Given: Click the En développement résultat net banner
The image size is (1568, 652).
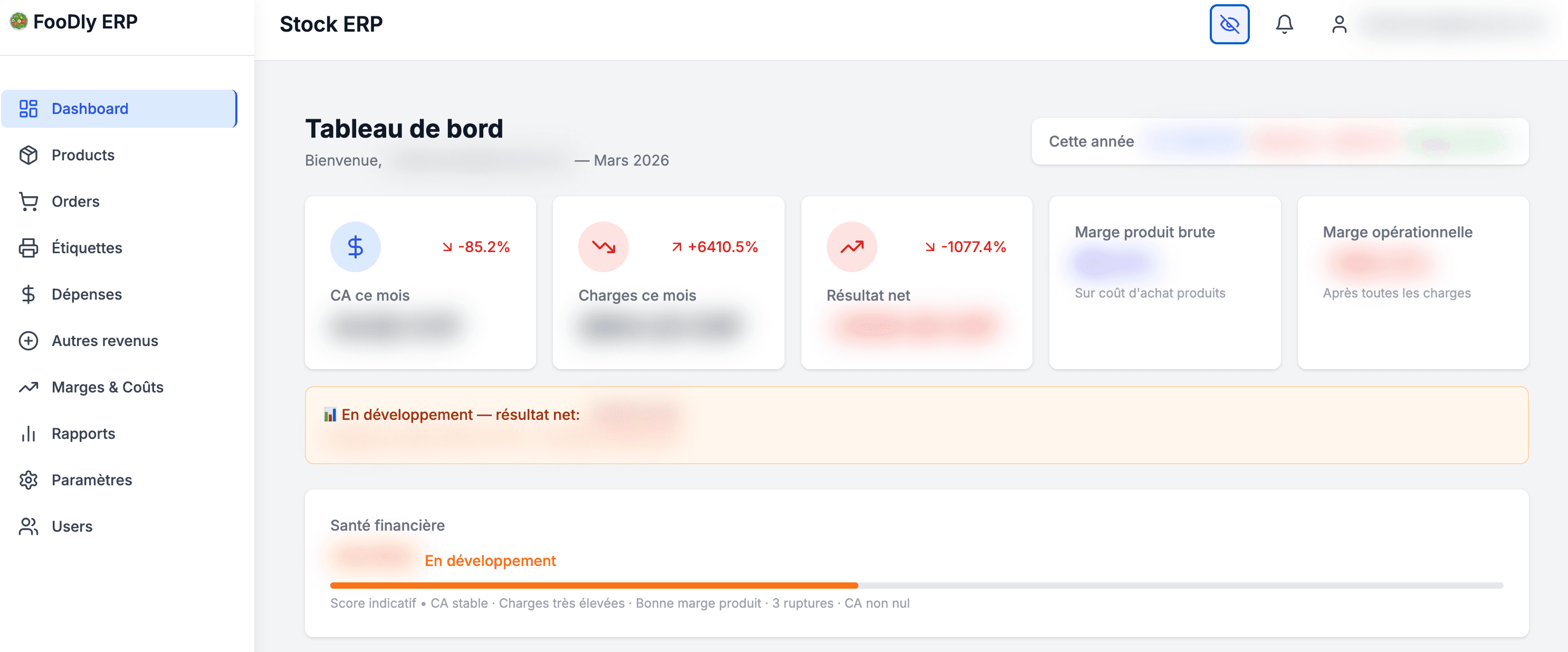Looking at the screenshot, I should coord(916,425).
